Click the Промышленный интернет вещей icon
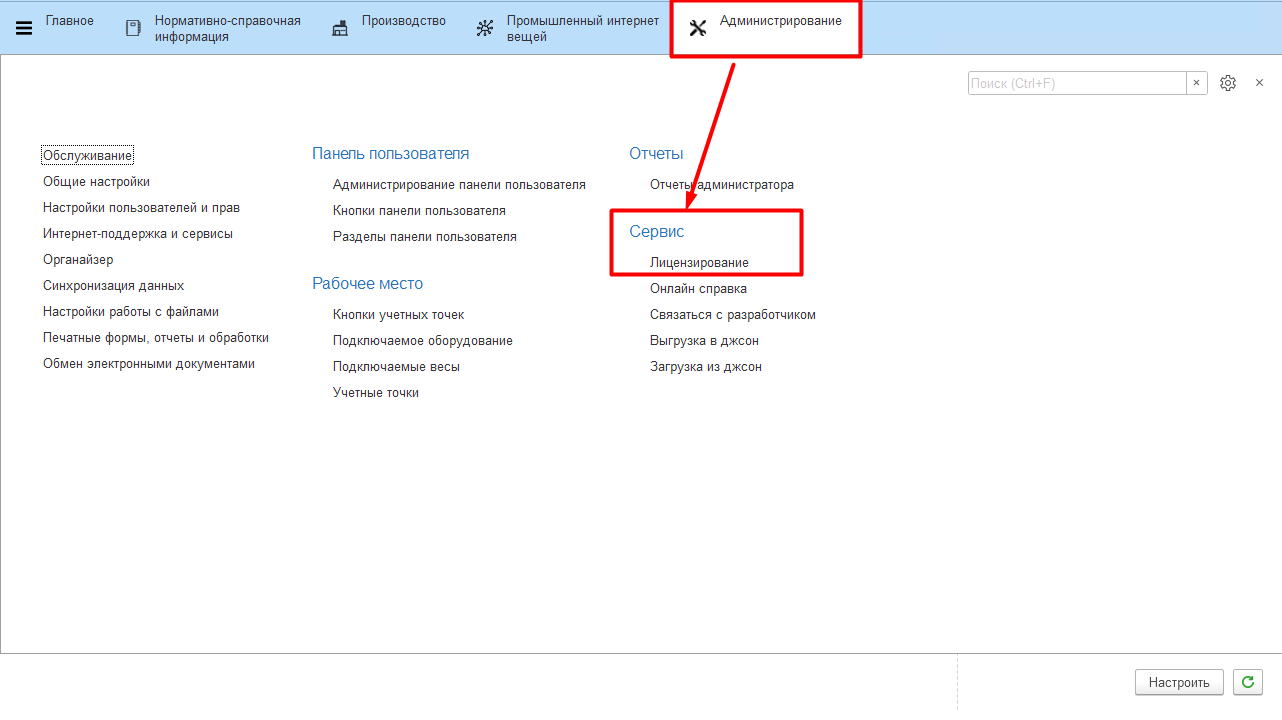 [485, 28]
